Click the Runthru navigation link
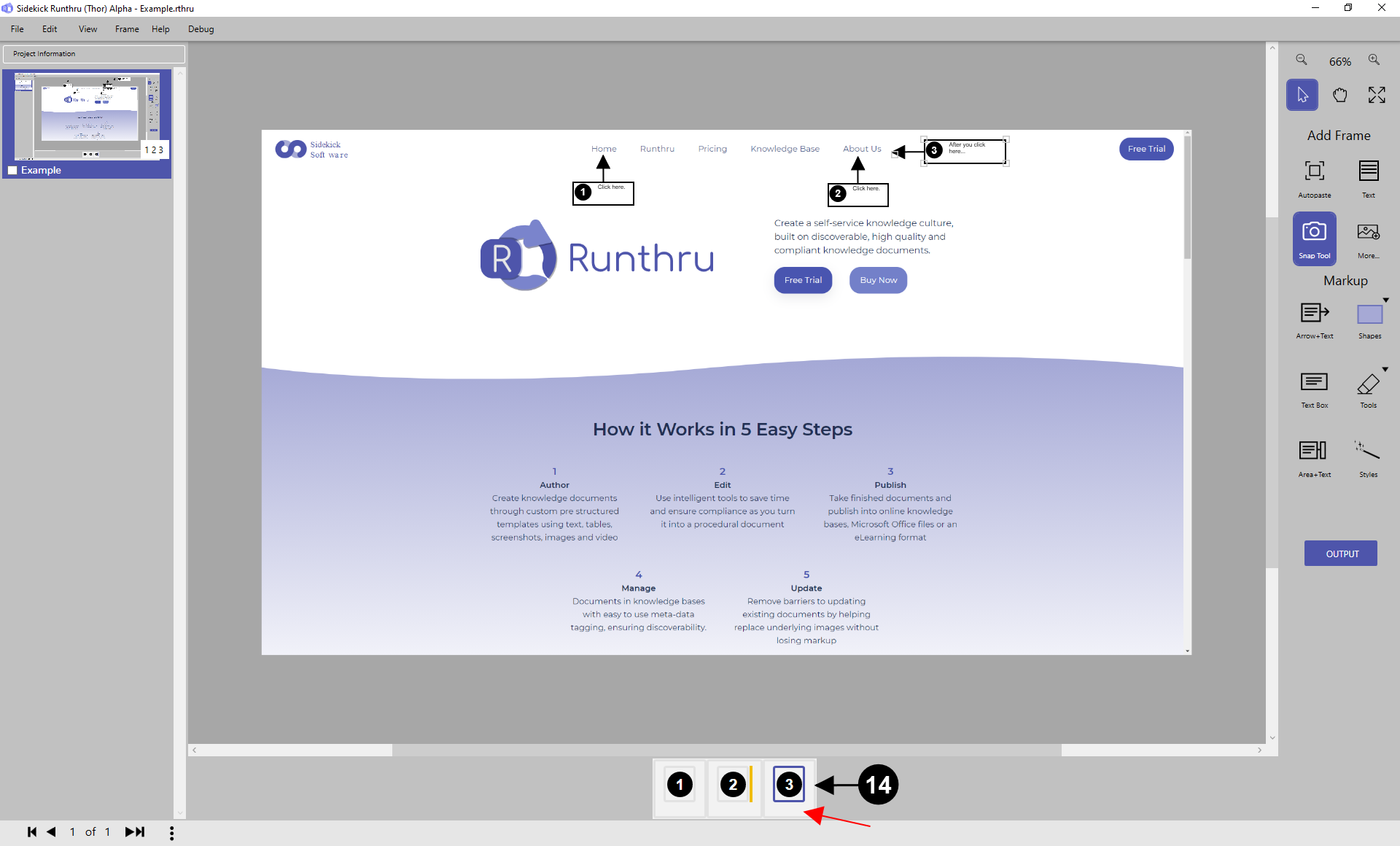 (x=657, y=149)
